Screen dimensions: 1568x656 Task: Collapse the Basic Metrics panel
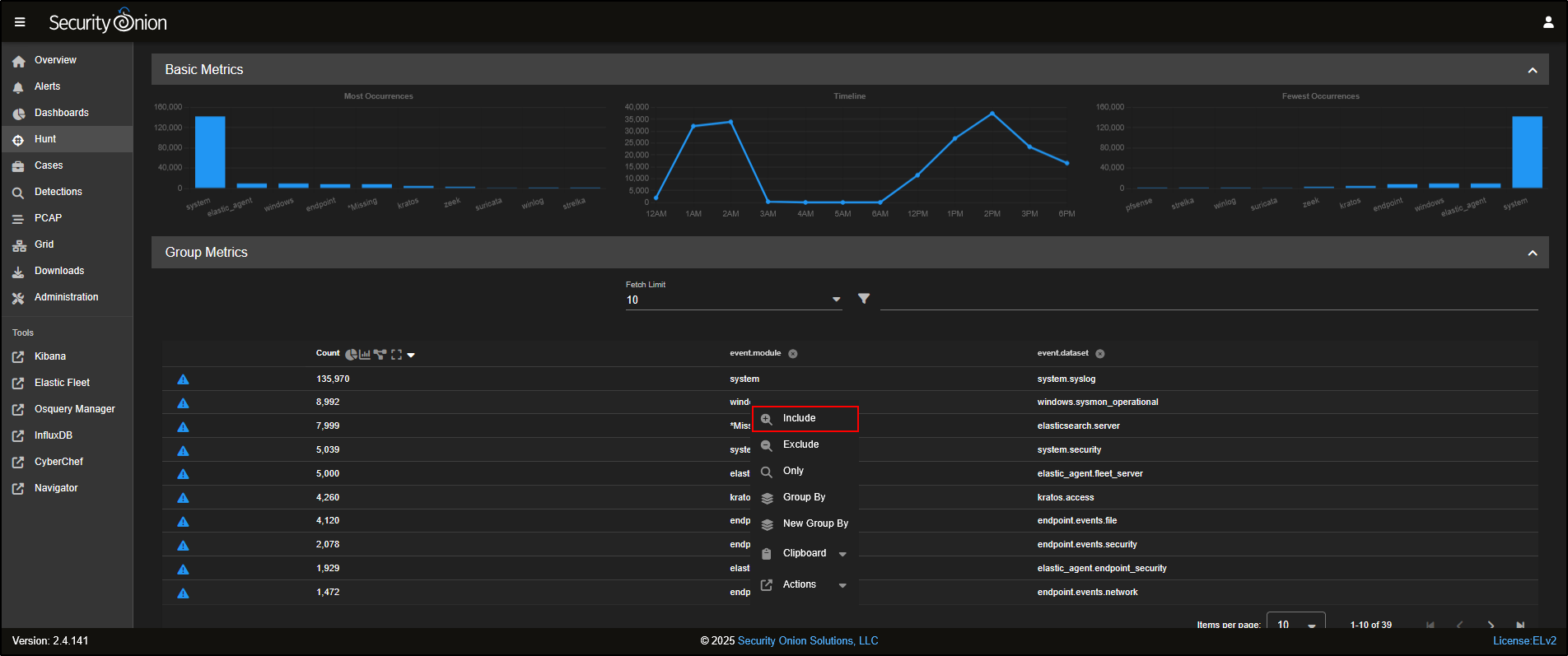point(1532,70)
